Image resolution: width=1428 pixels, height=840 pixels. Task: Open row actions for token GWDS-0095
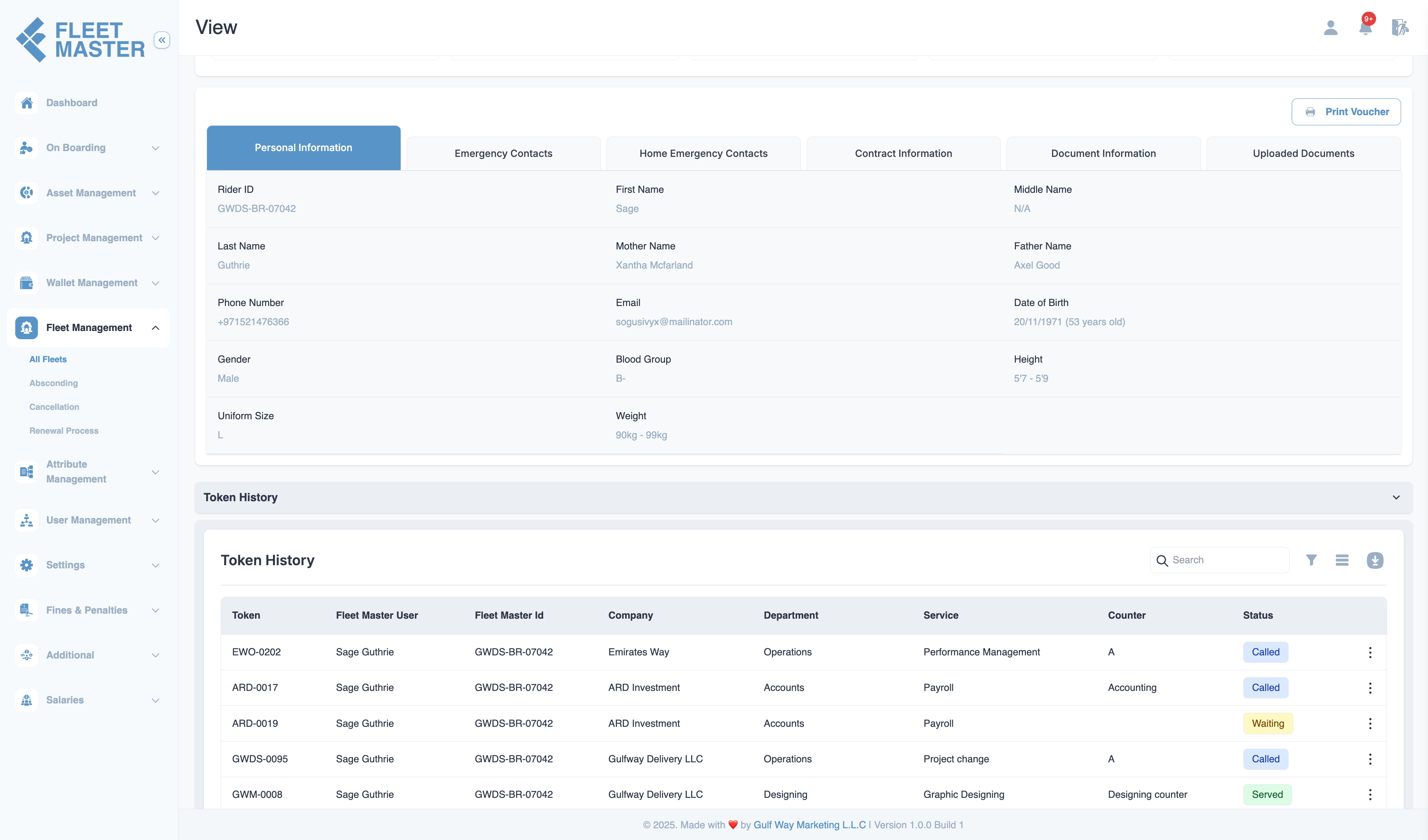(x=1370, y=759)
